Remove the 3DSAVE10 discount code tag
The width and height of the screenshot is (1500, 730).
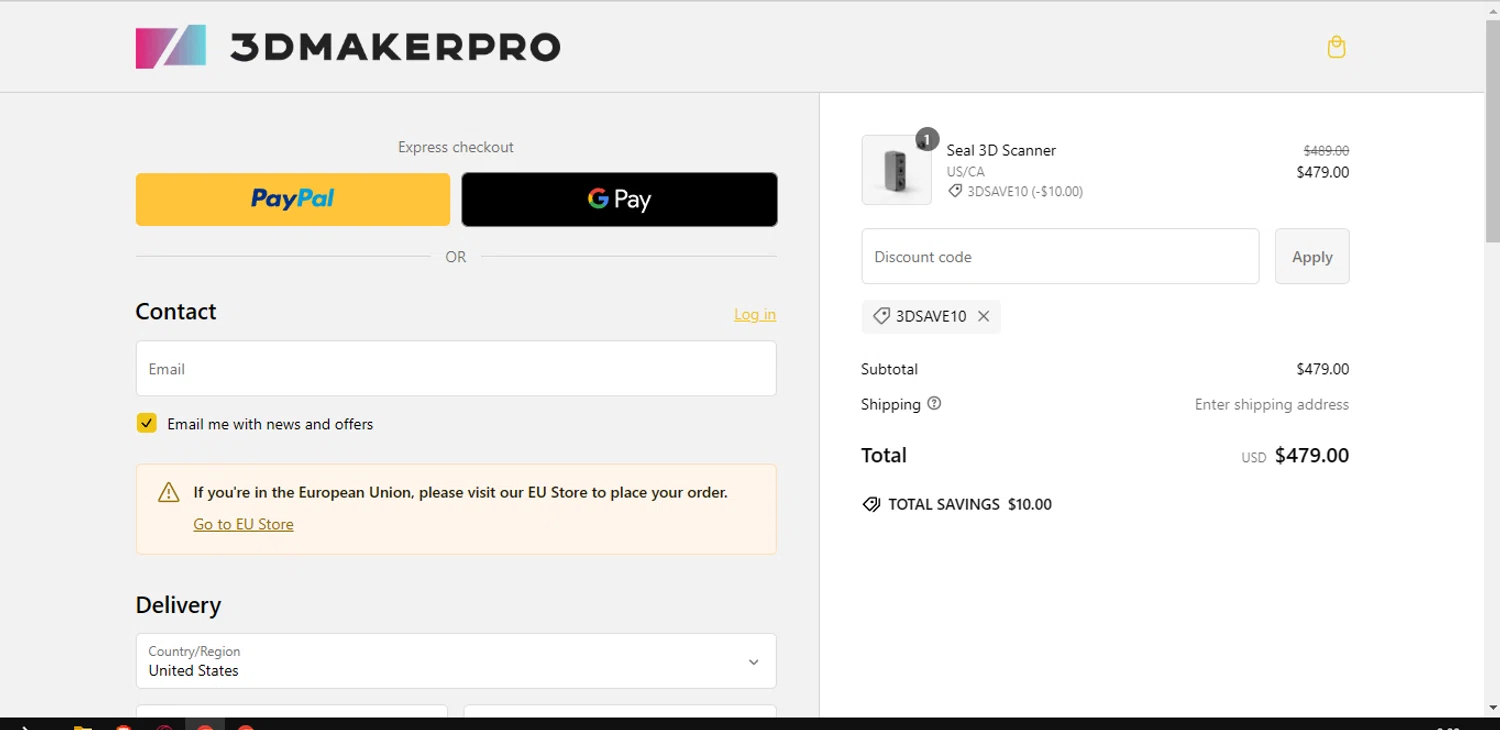tap(984, 316)
